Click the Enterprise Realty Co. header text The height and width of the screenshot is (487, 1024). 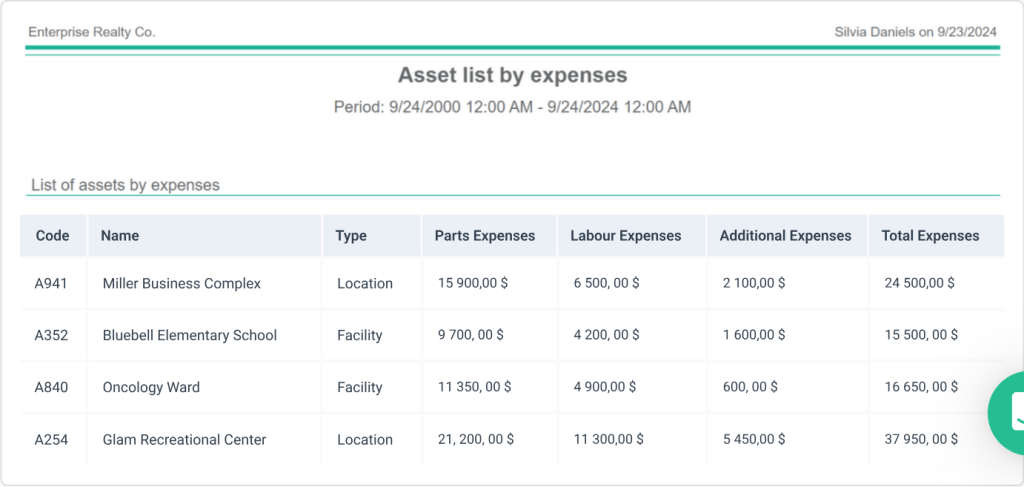tap(91, 32)
